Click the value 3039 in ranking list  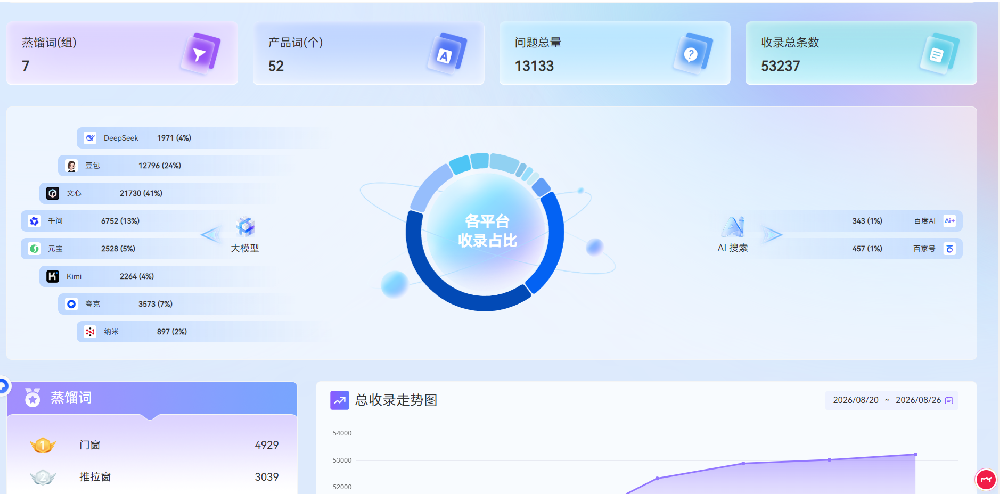pos(267,477)
